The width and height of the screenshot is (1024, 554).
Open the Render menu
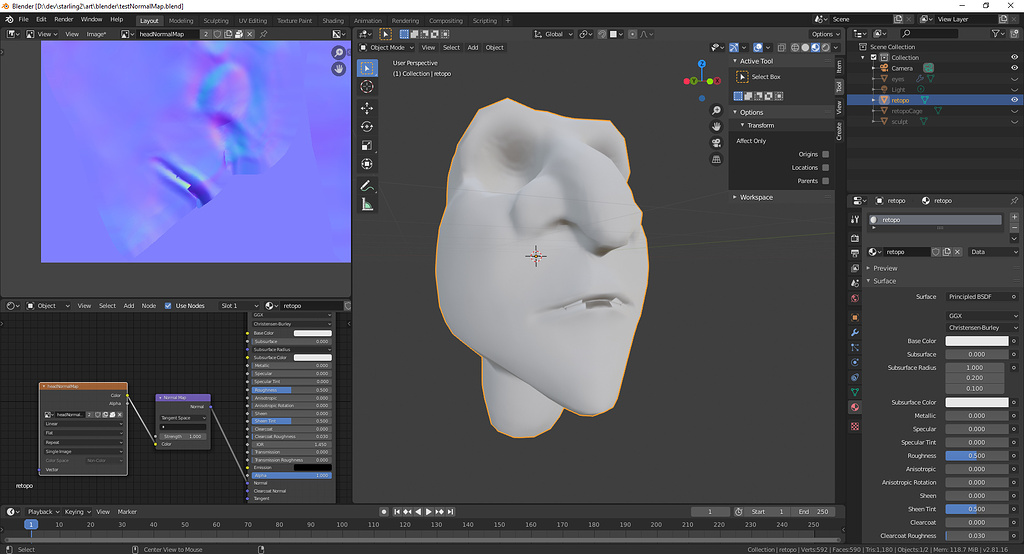pos(63,19)
